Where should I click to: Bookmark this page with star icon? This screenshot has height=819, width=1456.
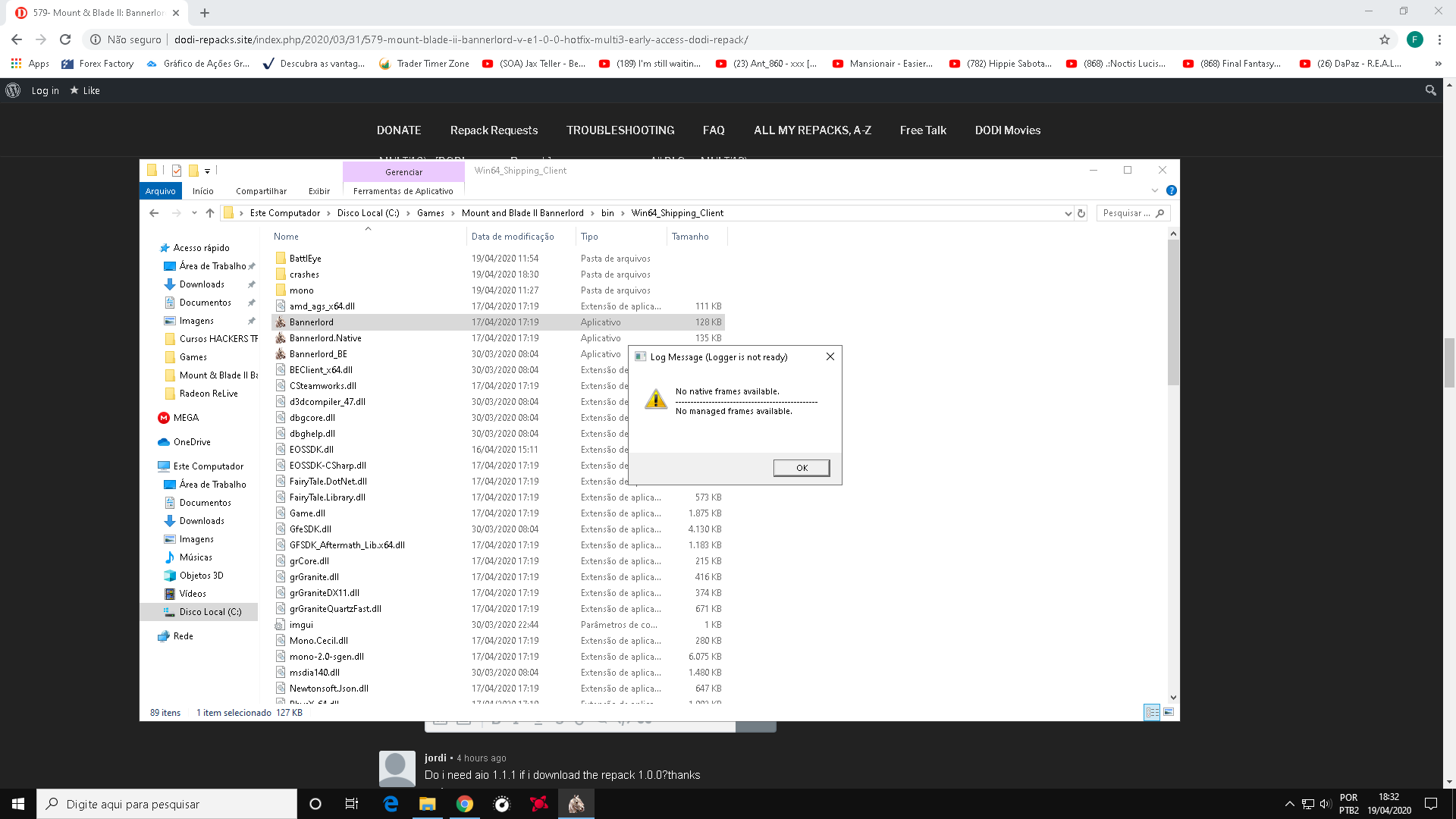click(1385, 39)
